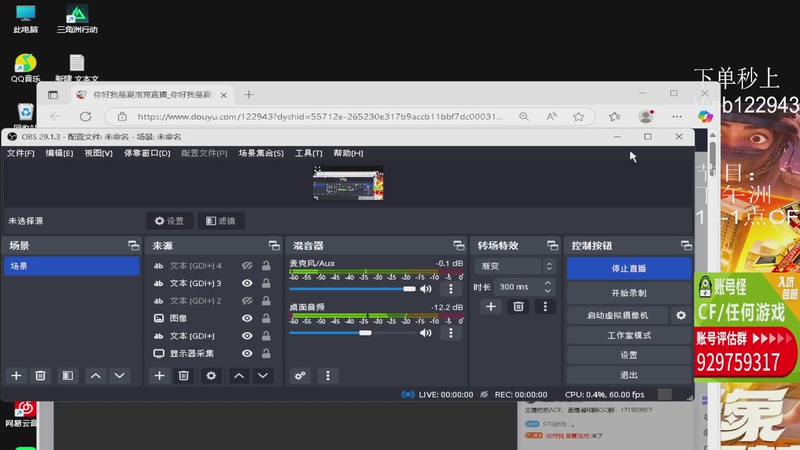Open advanced audio properties gears icon
The width and height of the screenshot is (800, 450).
click(x=300, y=376)
